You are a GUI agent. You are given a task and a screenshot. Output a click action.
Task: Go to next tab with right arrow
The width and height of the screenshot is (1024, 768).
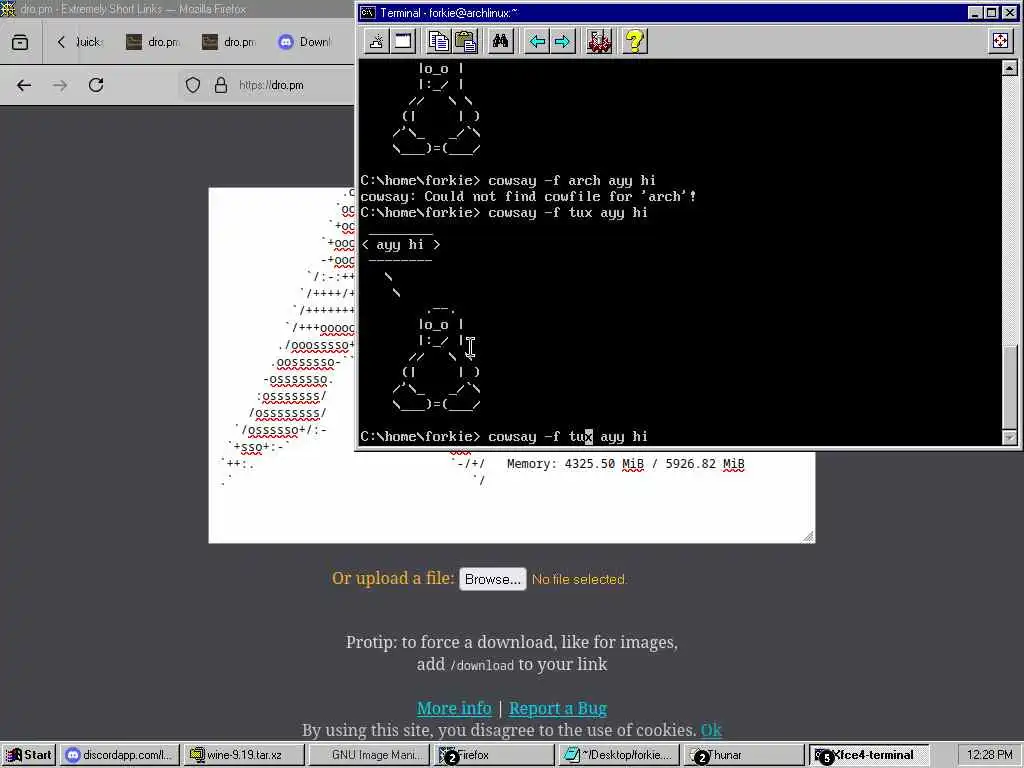[562, 42]
